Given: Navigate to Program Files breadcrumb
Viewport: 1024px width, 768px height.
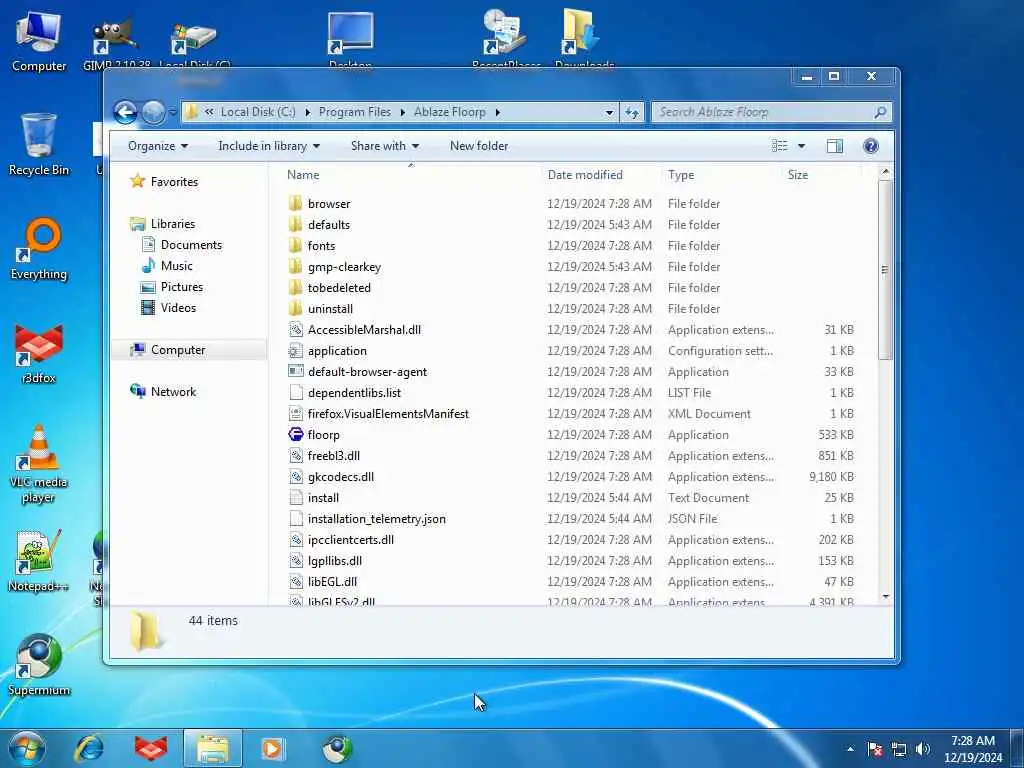Looking at the screenshot, I should (355, 112).
